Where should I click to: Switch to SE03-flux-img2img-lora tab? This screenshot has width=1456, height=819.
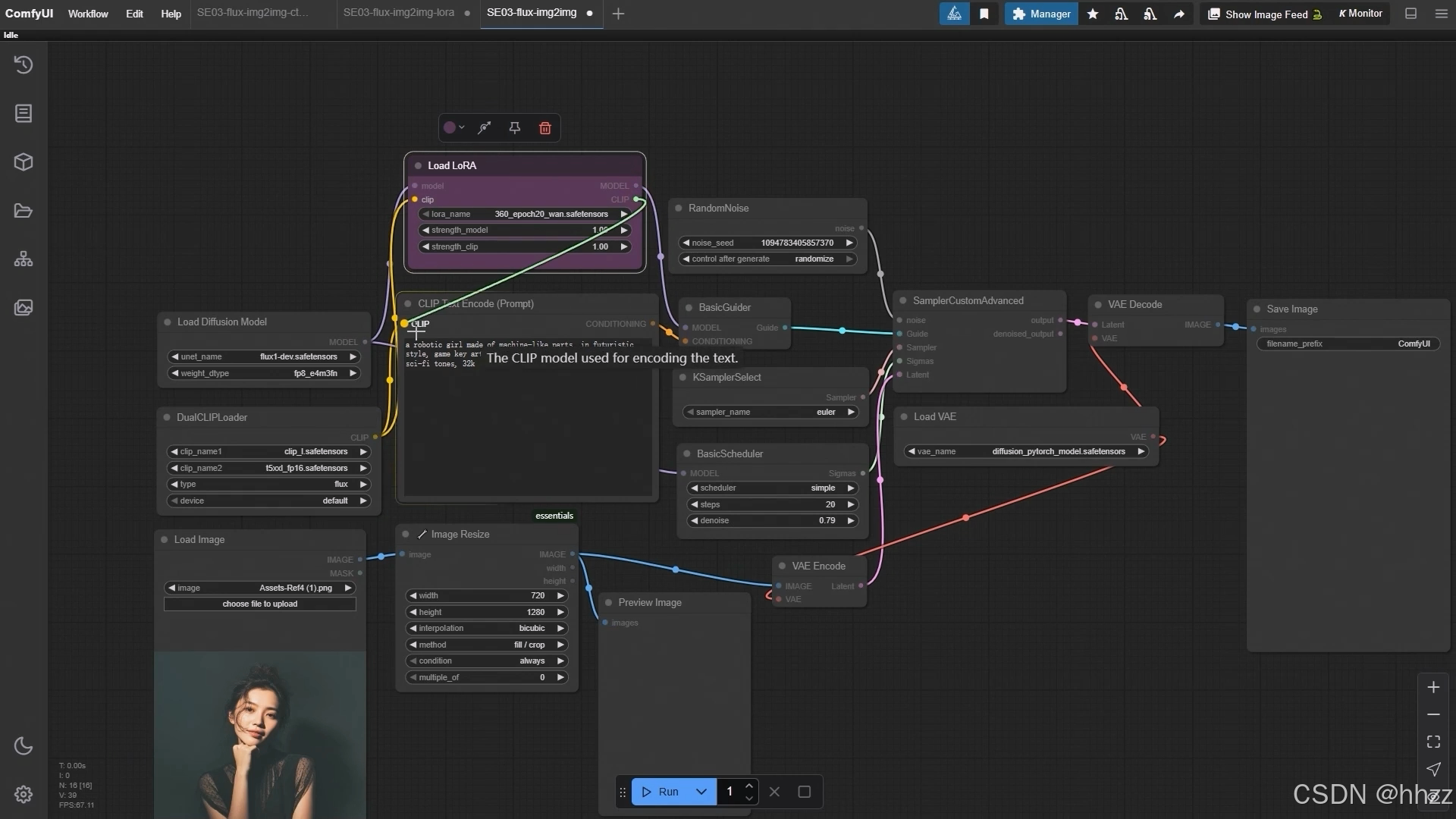point(399,13)
